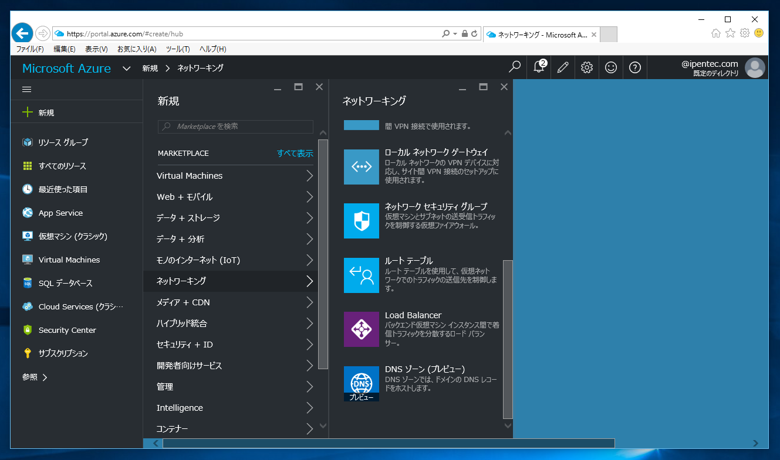Screen dimensions: 780x460
Task: Open the browser tools gear icon
Action: pos(745,33)
